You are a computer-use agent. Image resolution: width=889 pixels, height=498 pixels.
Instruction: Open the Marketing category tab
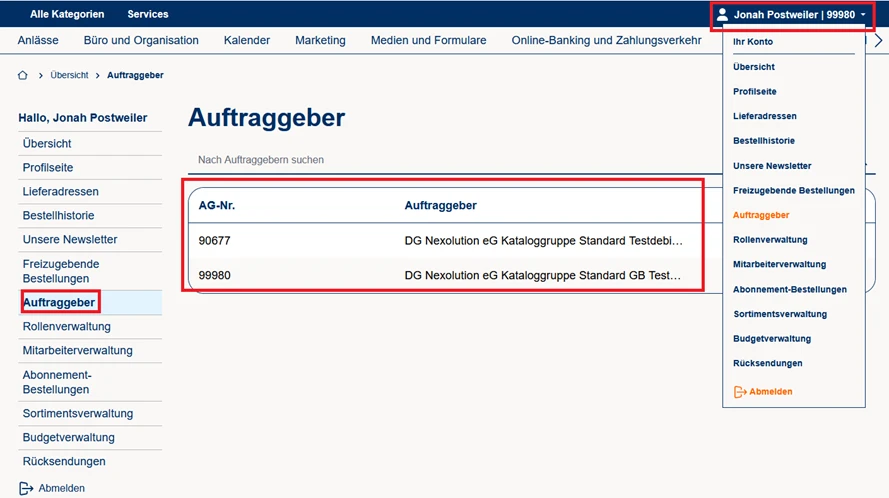320,40
